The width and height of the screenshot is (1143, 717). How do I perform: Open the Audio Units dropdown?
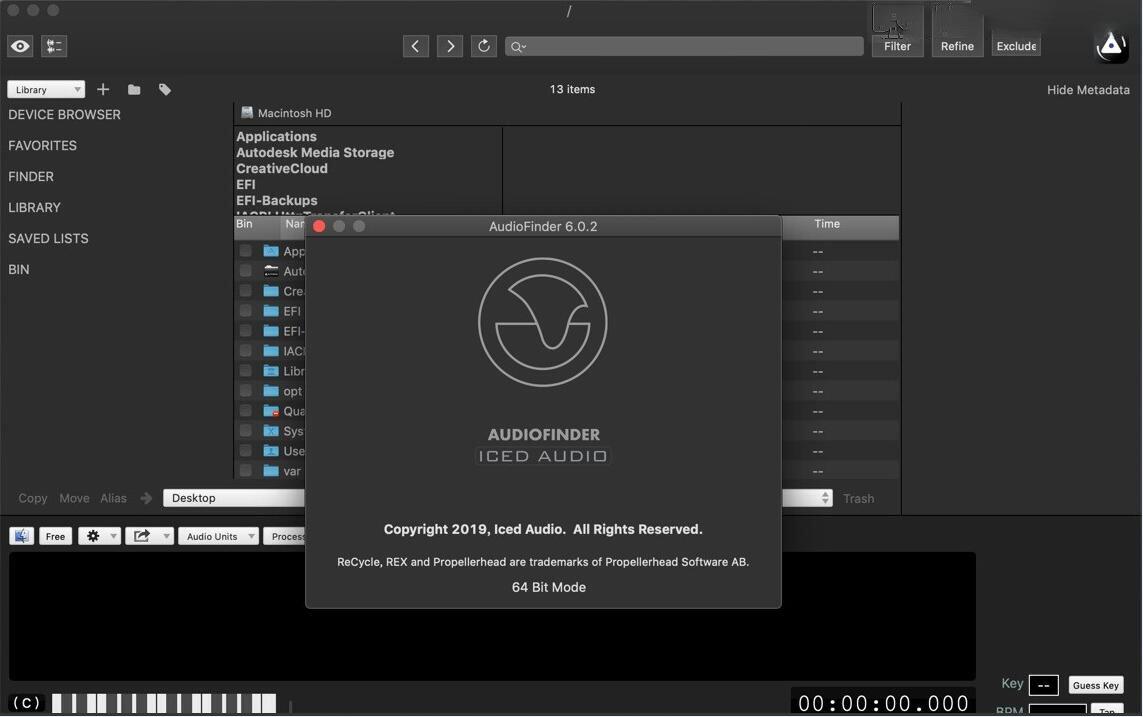(x=218, y=536)
